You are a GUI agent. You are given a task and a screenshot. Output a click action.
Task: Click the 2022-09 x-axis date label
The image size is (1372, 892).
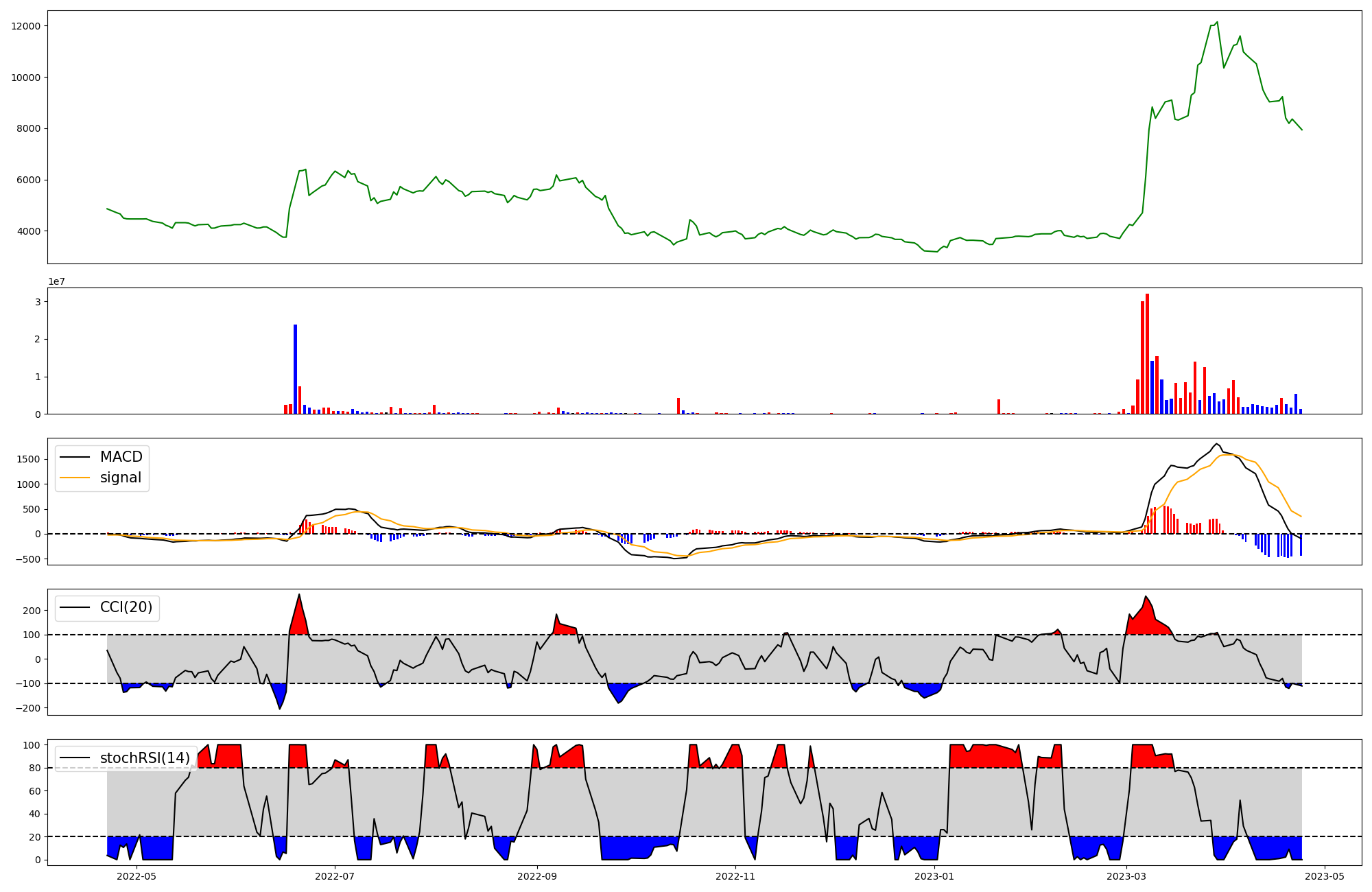click(537, 876)
